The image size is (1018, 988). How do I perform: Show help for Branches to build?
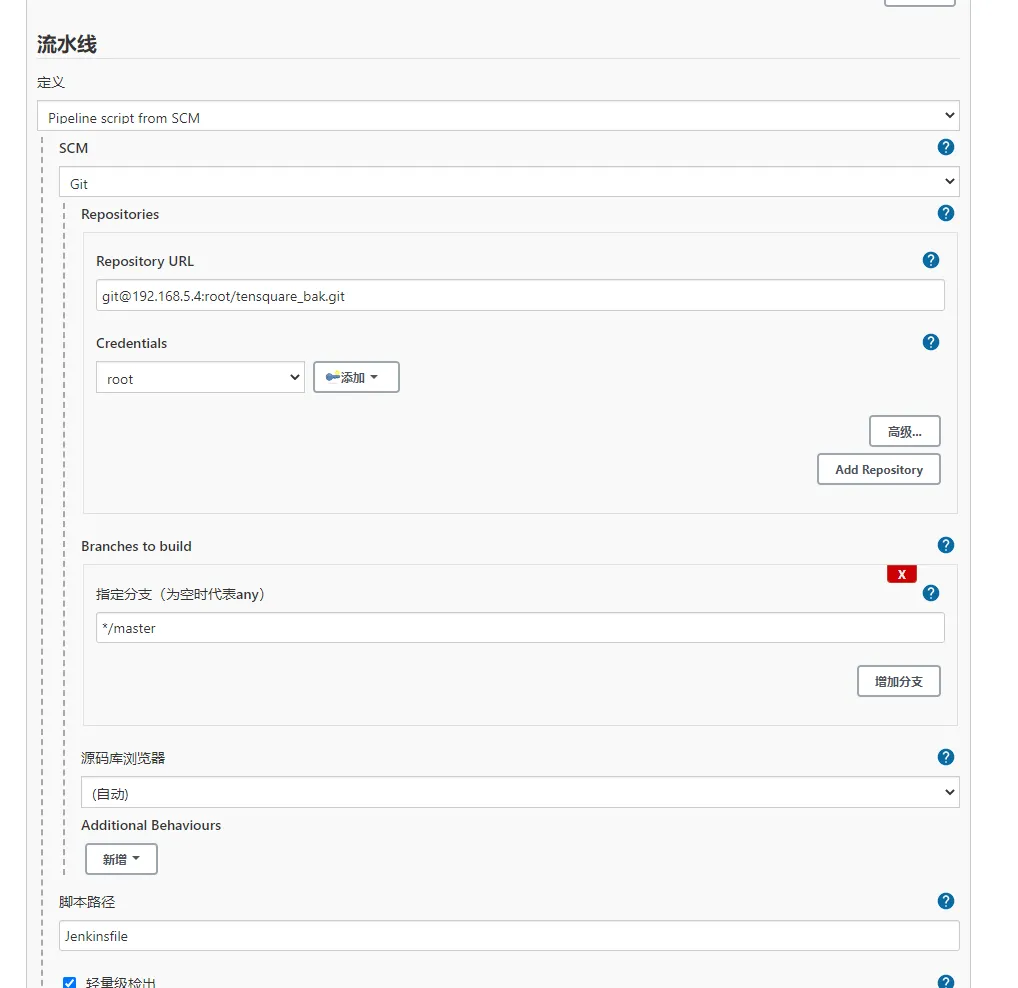click(x=946, y=545)
